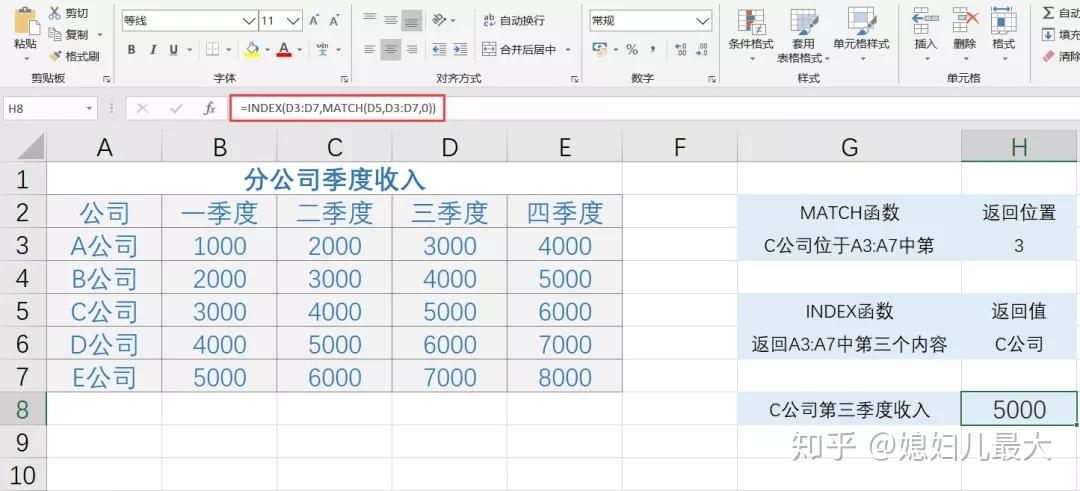Click the Insert Function fx button
The image size is (1080, 491).
[209, 109]
